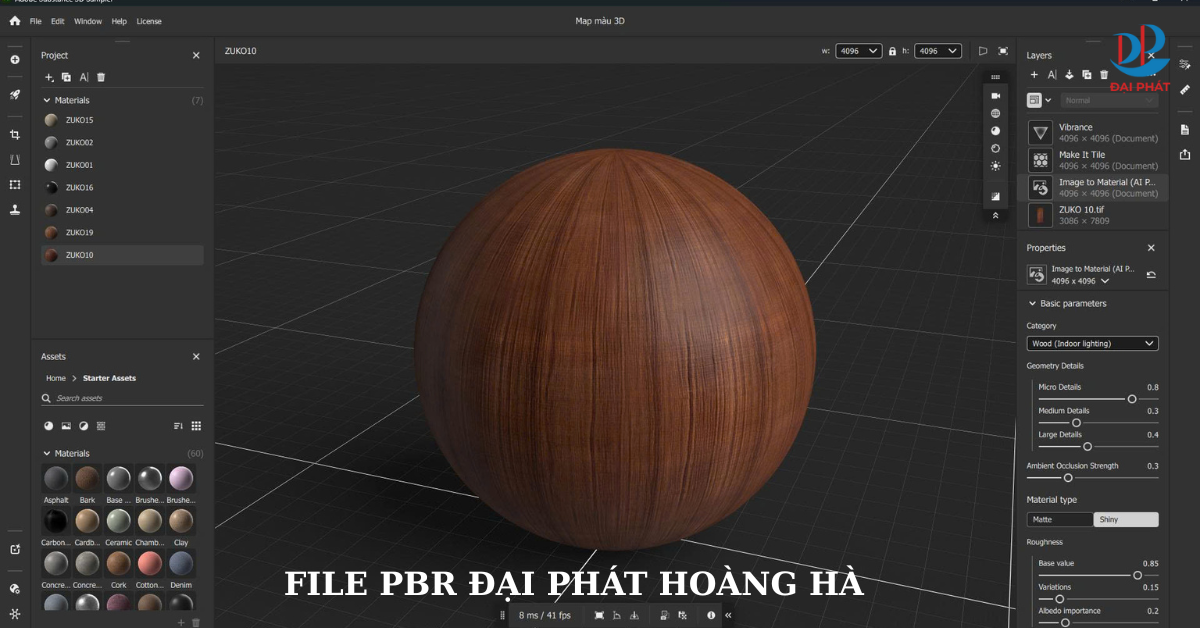The image size is (1200, 628).
Task: Toggle the aspect ratio lock between width and height
Action: [x=892, y=50]
